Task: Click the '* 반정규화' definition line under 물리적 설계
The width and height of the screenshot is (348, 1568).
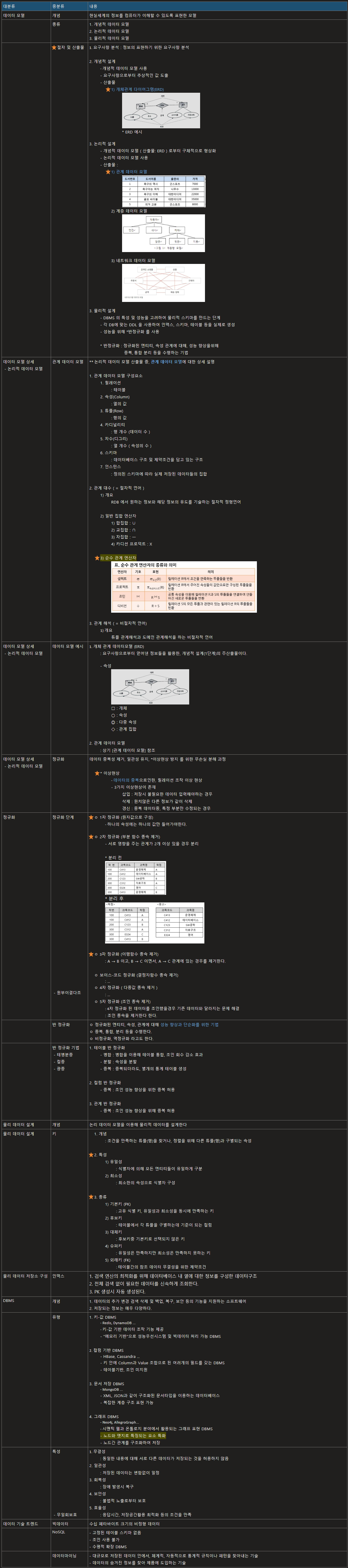Action: (x=159, y=346)
